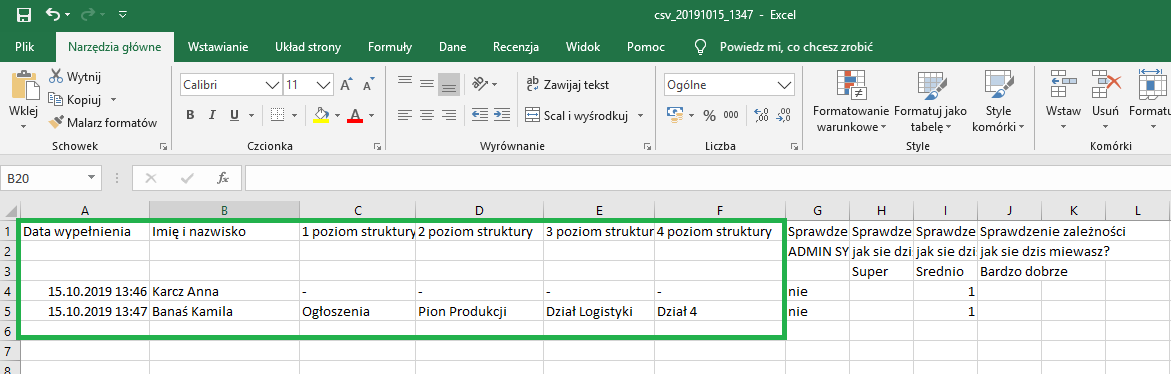Open the Schowek clipboard dialog launcher
This screenshot has width=1171, height=374.
[164, 146]
